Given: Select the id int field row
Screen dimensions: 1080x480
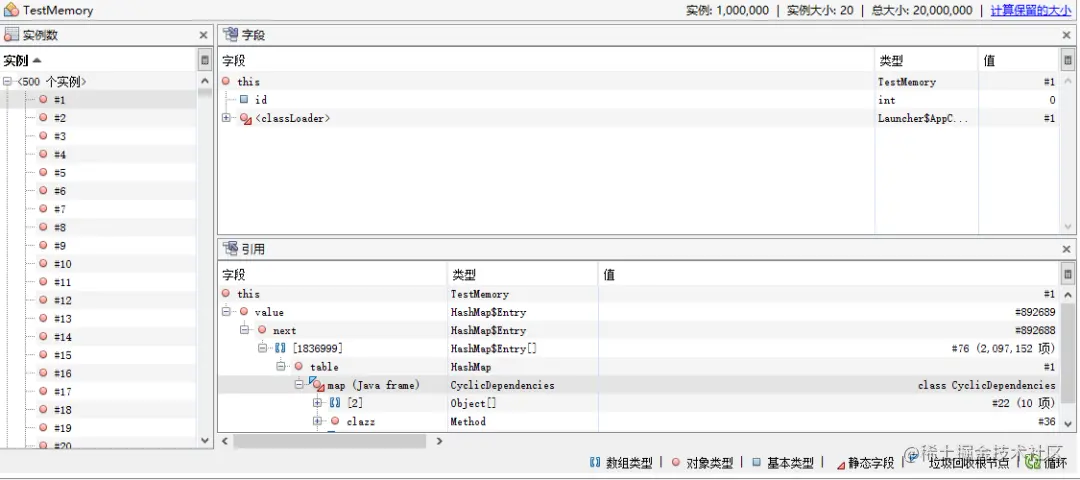Looking at the screenshot, I should (638, 100).
